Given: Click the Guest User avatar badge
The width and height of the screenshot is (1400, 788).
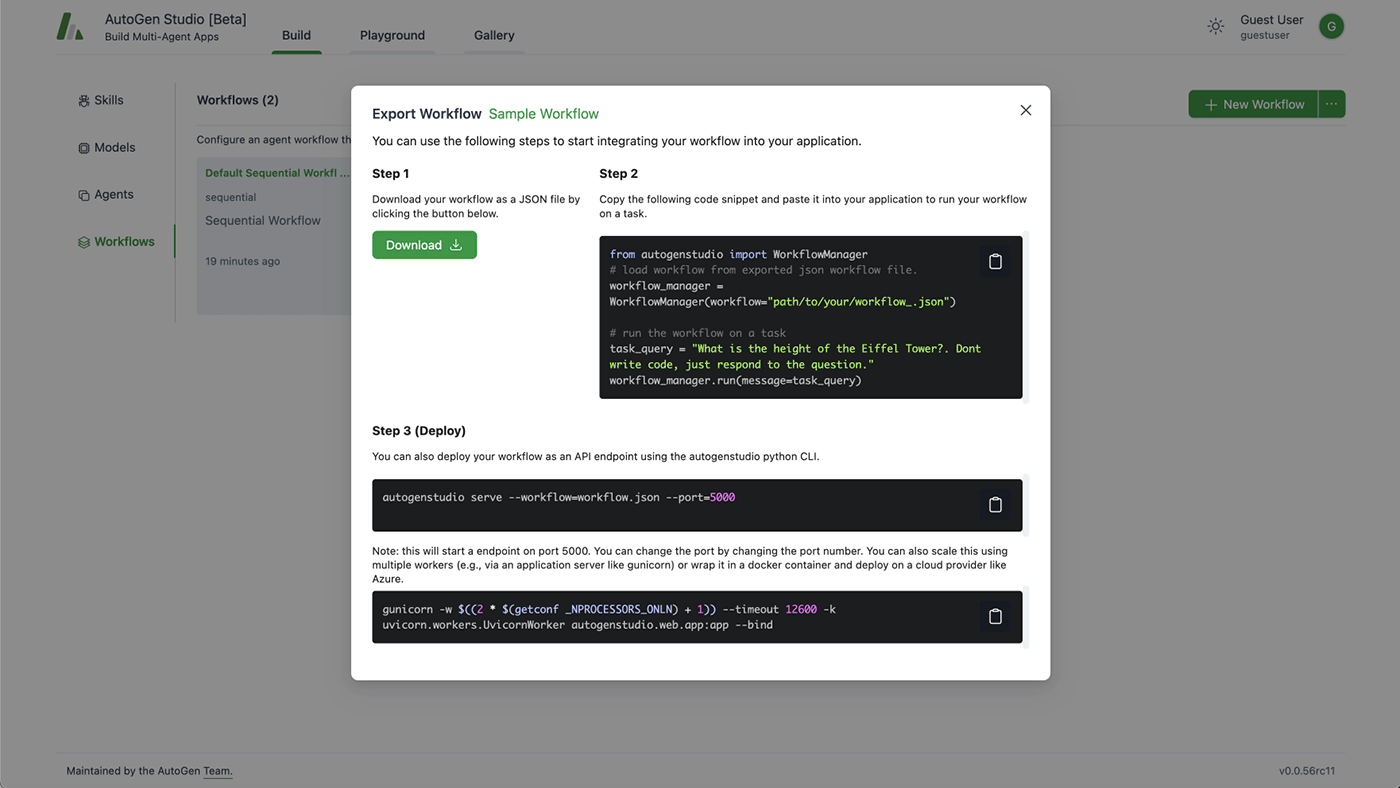Looking at the screenshot, I should [x=1331, y=26].
